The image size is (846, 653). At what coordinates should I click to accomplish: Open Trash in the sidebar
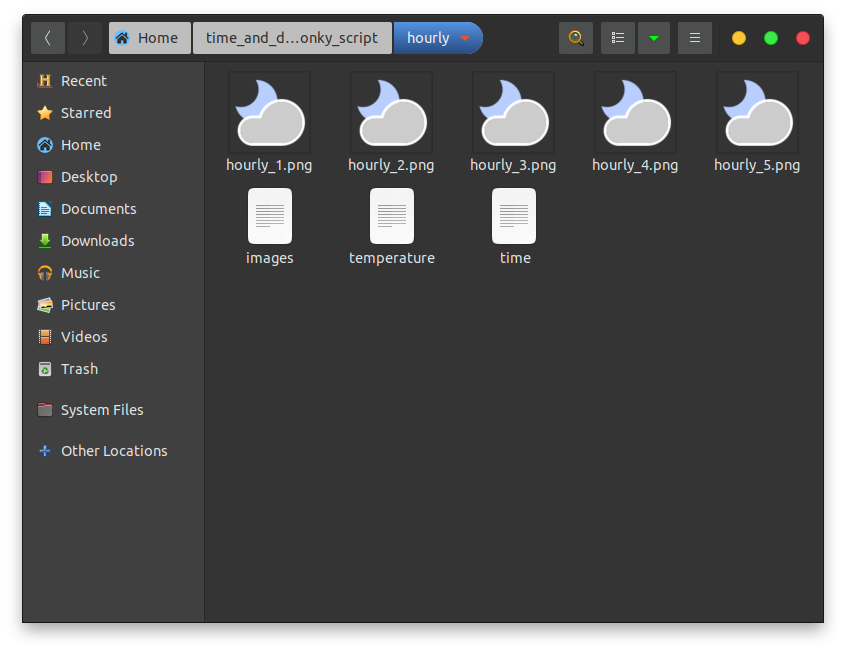pyautogui.click(x=113, y=369)
